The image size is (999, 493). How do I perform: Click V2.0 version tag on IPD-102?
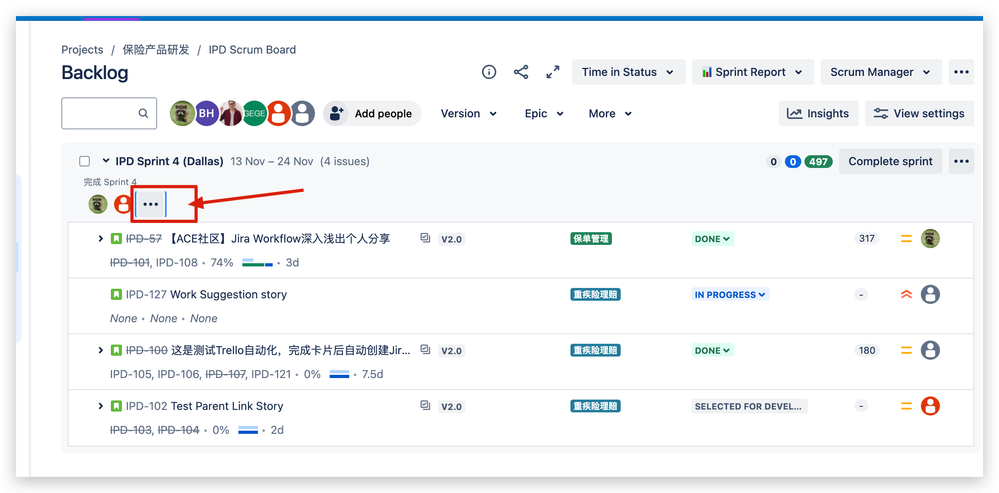tap(451, 406)
